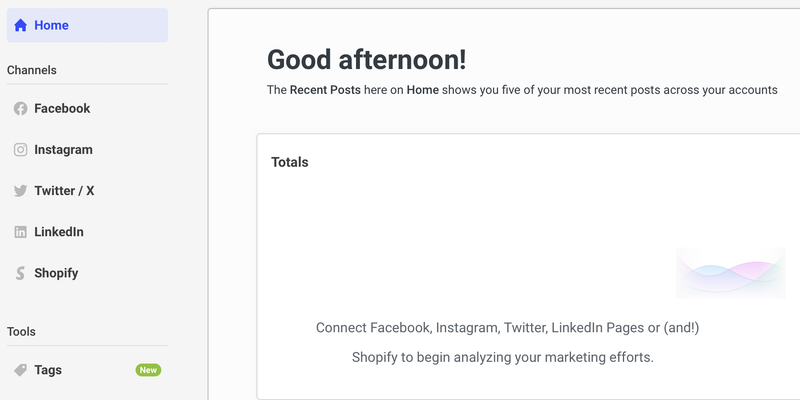Click the Channels section heading
Image resolution: width=800 pixels, height=400 pixels.
click(32, 70)
